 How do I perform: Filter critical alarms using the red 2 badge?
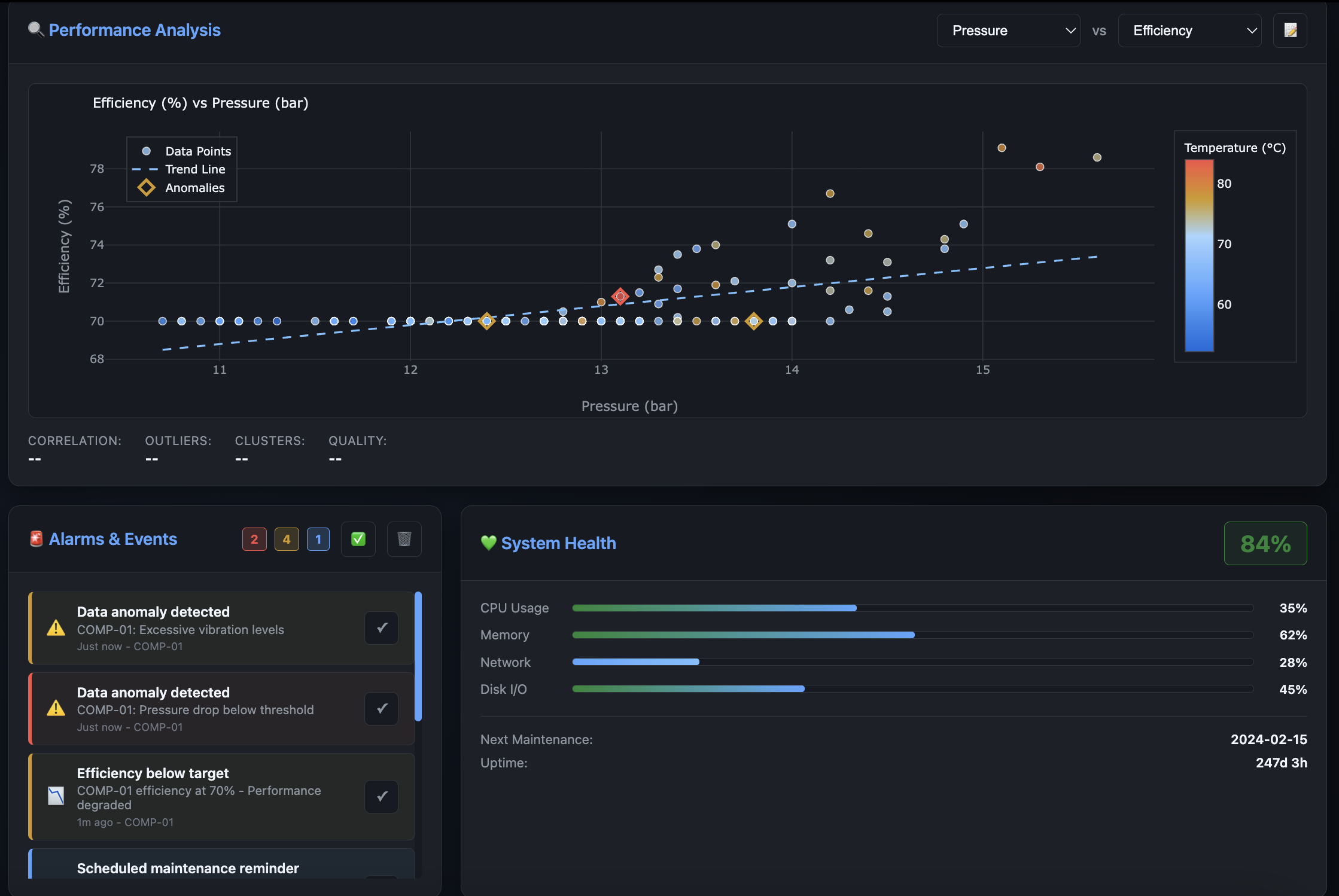coord(254,539)
